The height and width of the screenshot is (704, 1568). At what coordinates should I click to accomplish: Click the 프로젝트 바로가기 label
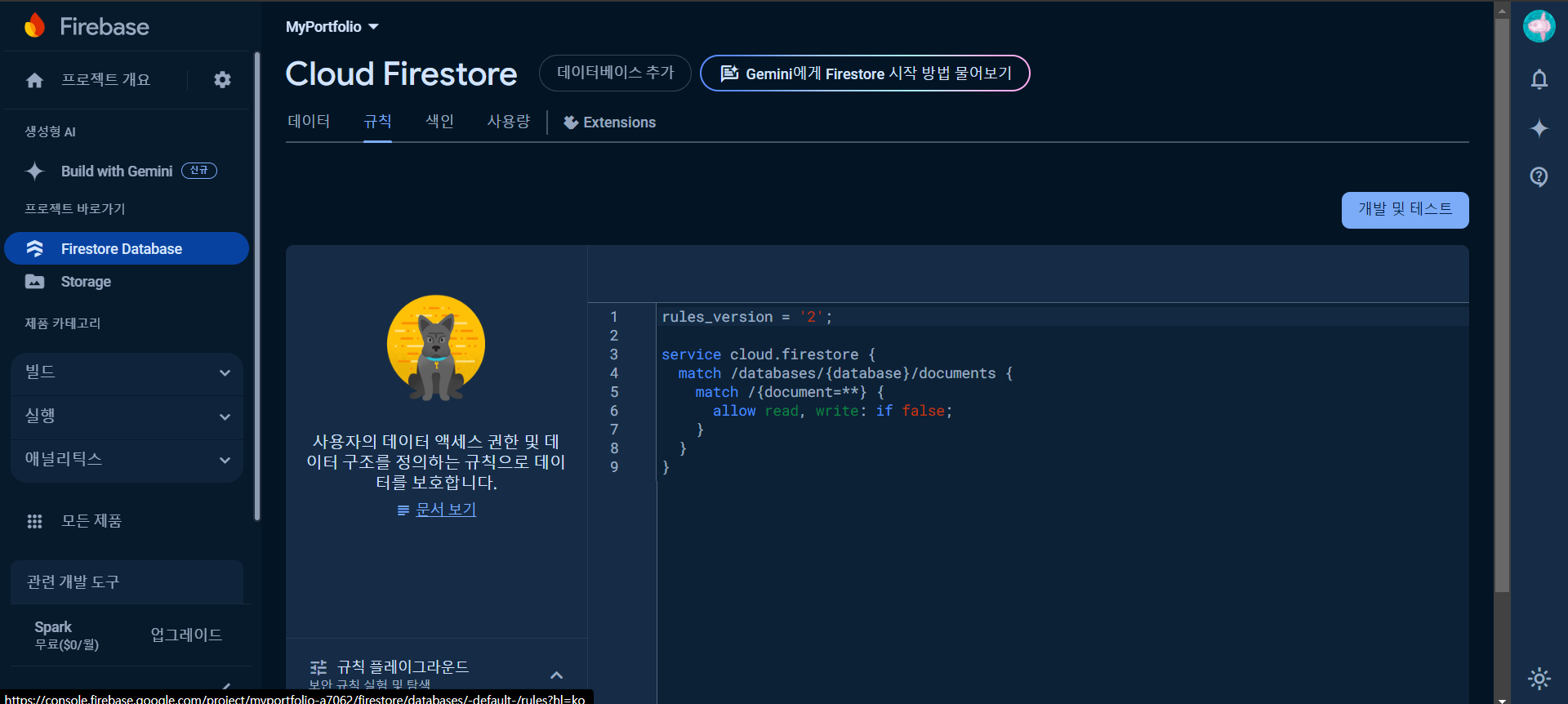(x=75, y=209)
